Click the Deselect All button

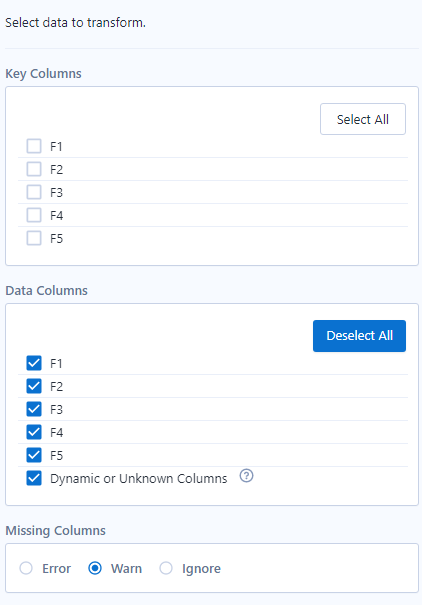(x=359, y=336)
